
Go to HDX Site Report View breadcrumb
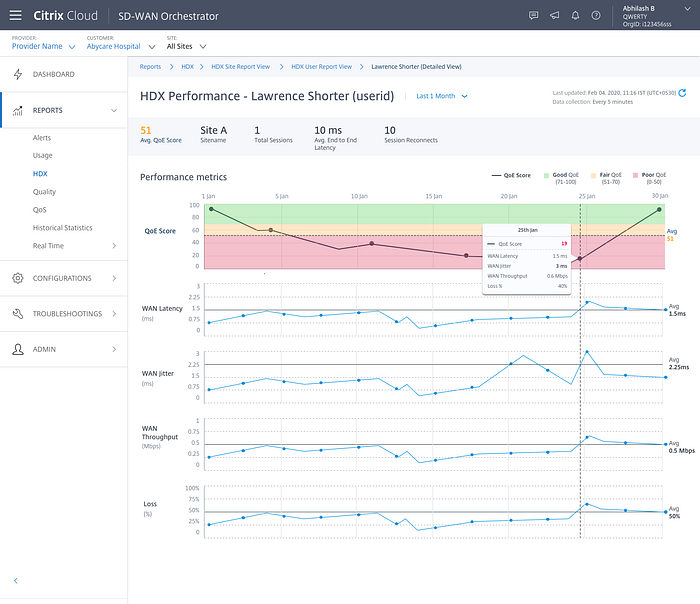tap(241, 67)
